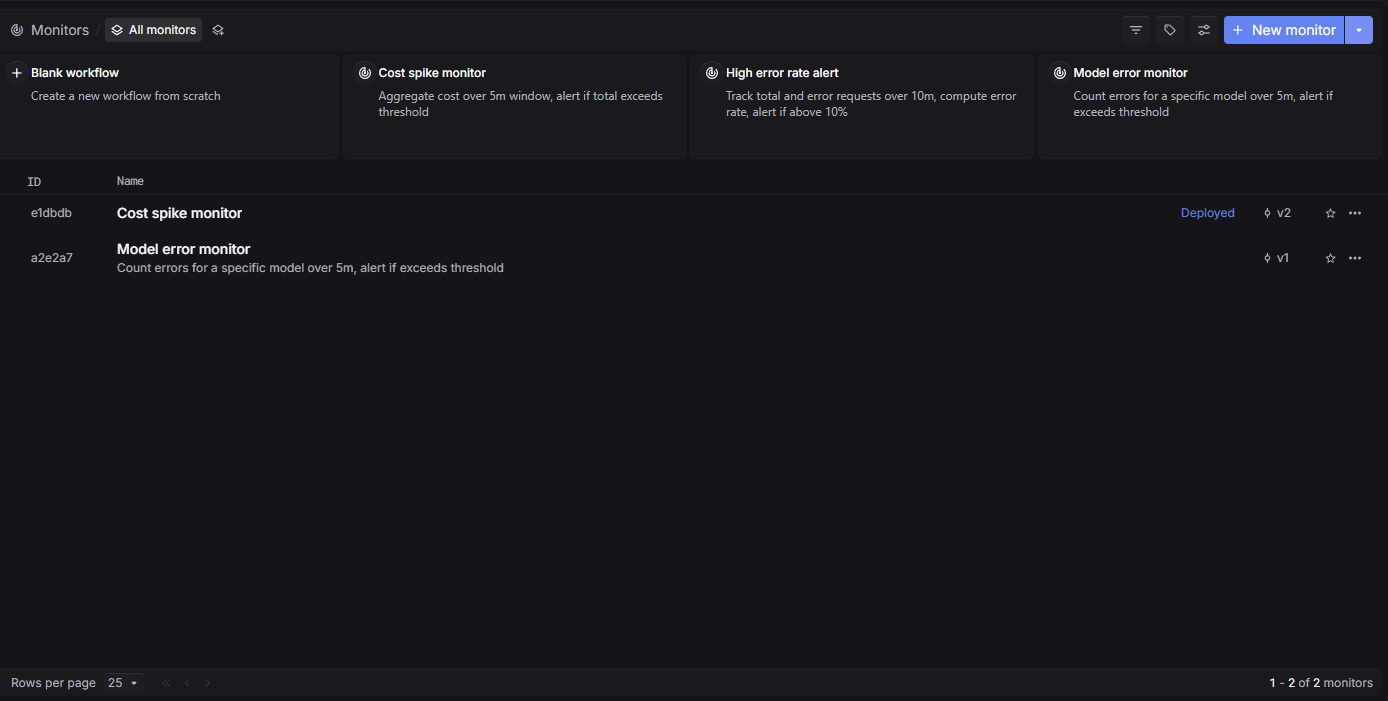Expand the New monitor dropdown arrow
Image resolution: width=1388 pixels, height=701 pixels.
[x=1359, y=30]
